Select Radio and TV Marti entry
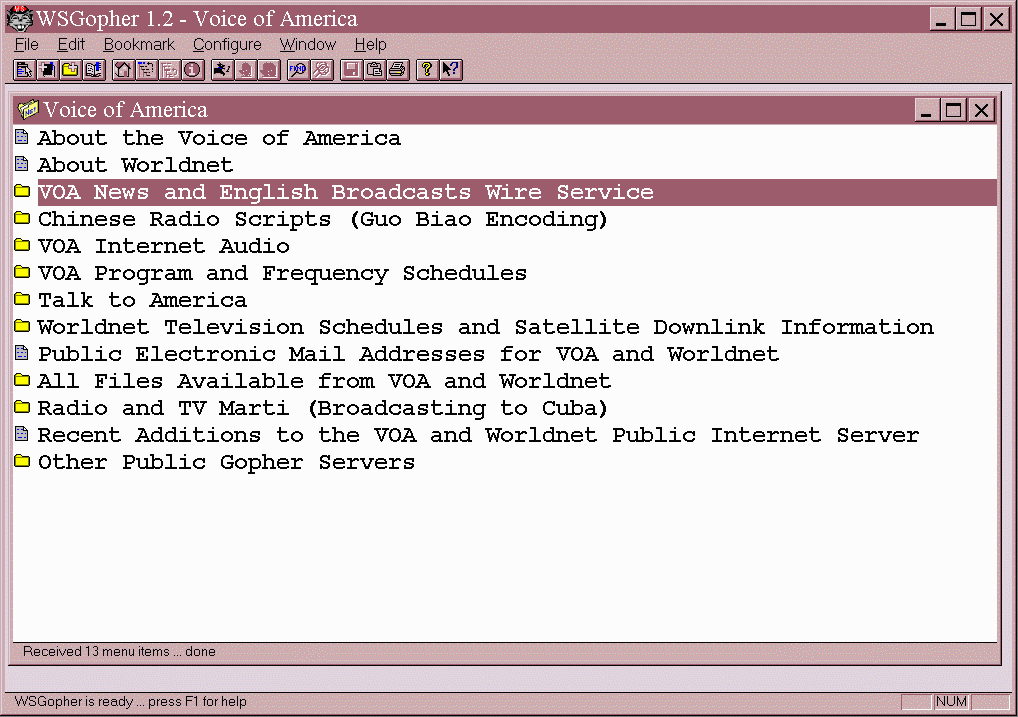The width and height of the screenshot is (1018, 717). pyautogui.click(x=323, y=409)
